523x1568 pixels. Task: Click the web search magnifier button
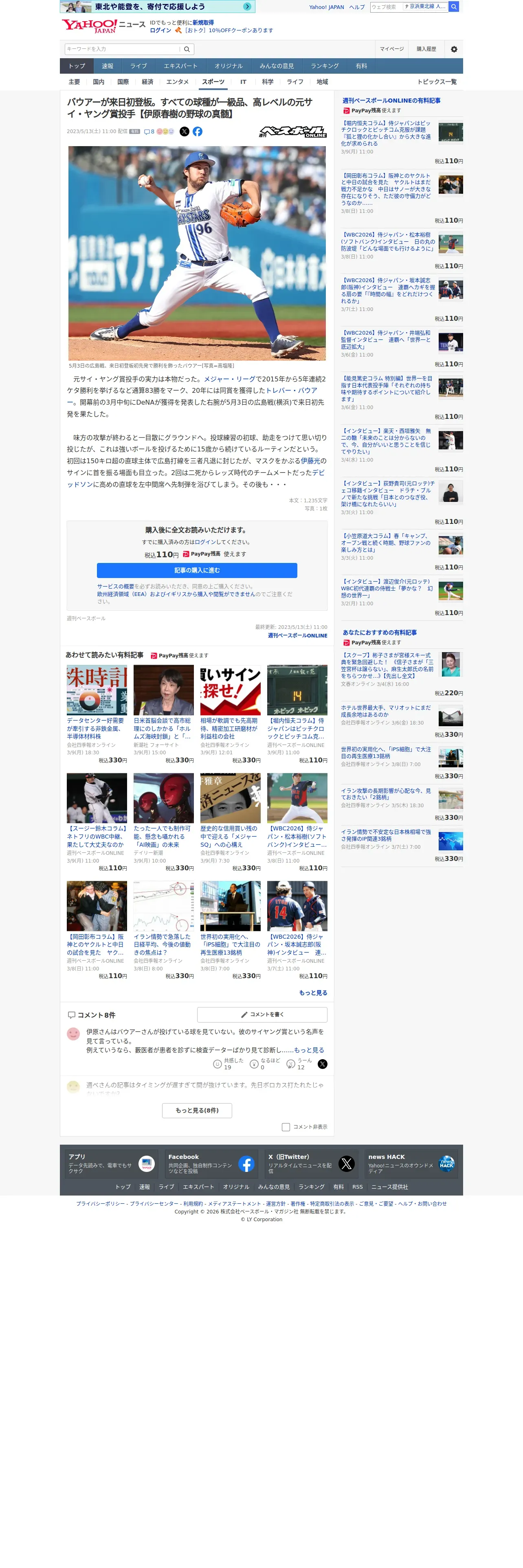454,7
